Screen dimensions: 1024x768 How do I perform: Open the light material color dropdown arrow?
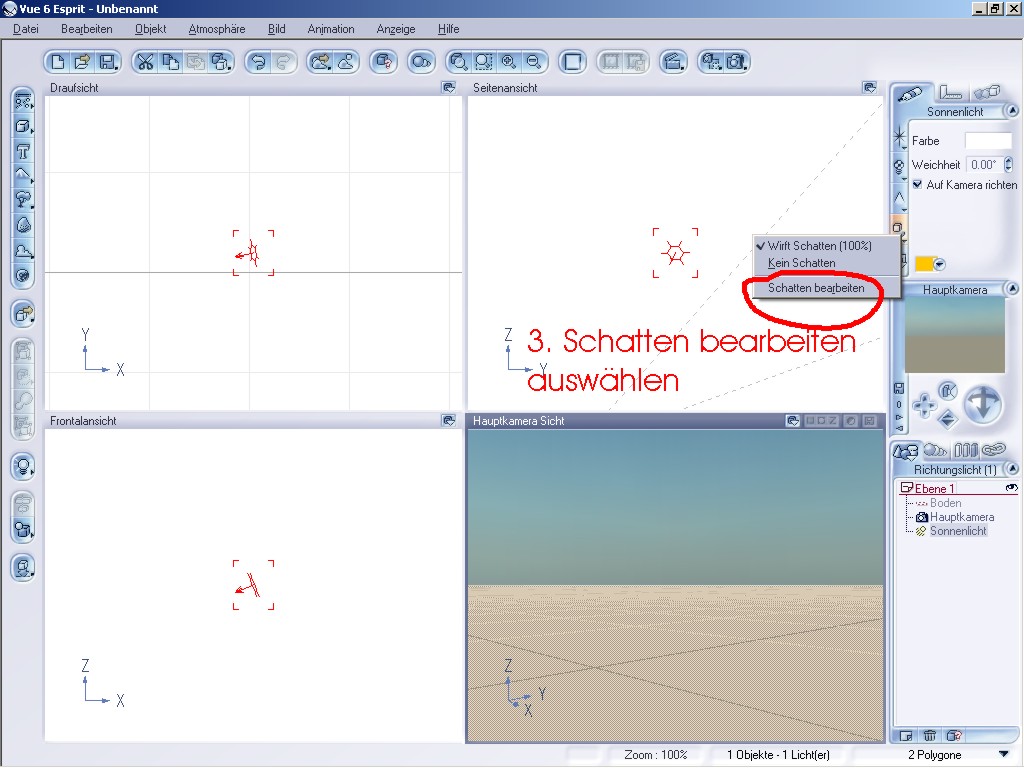pos(940,264)
